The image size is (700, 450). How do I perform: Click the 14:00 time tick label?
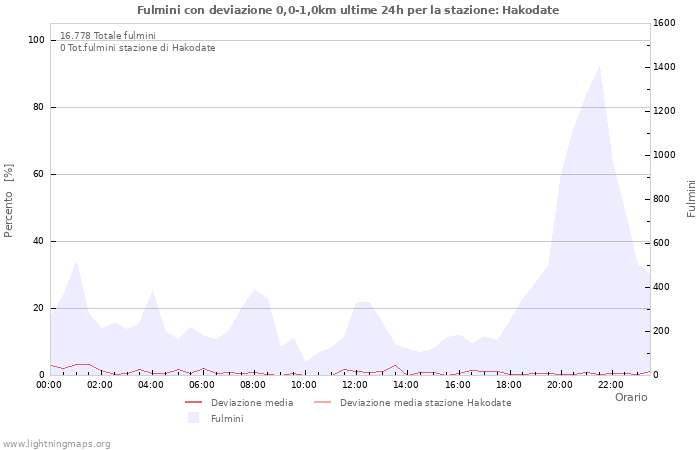tap(406, 384)
